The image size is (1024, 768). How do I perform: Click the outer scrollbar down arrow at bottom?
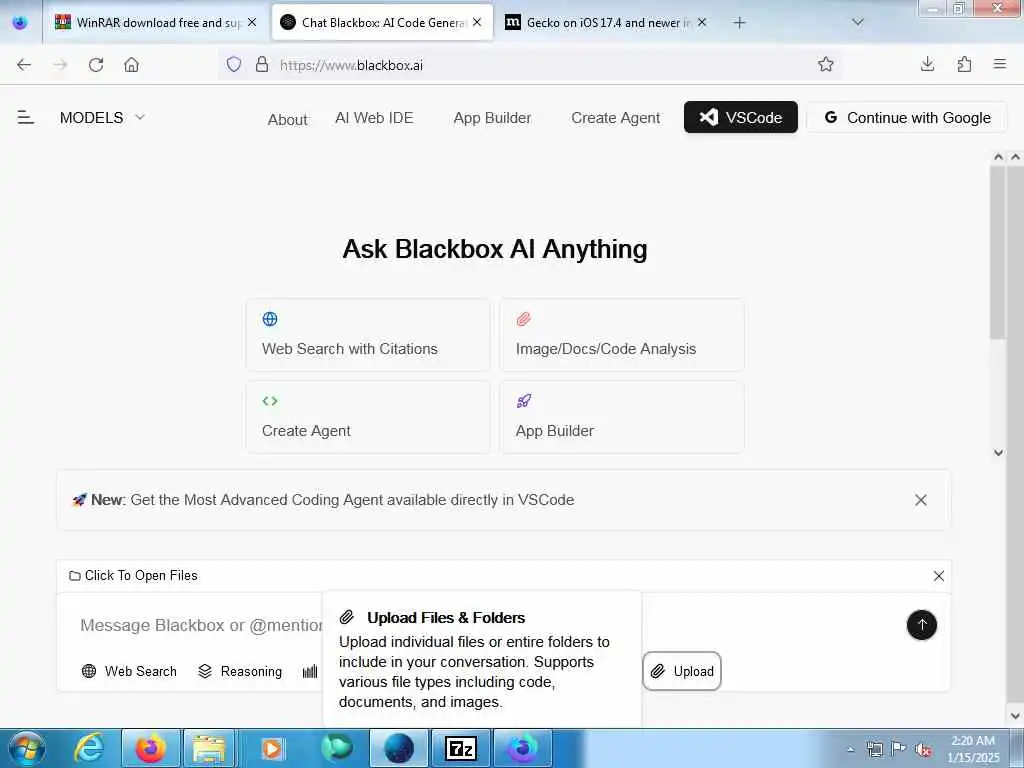[1016, 716]
